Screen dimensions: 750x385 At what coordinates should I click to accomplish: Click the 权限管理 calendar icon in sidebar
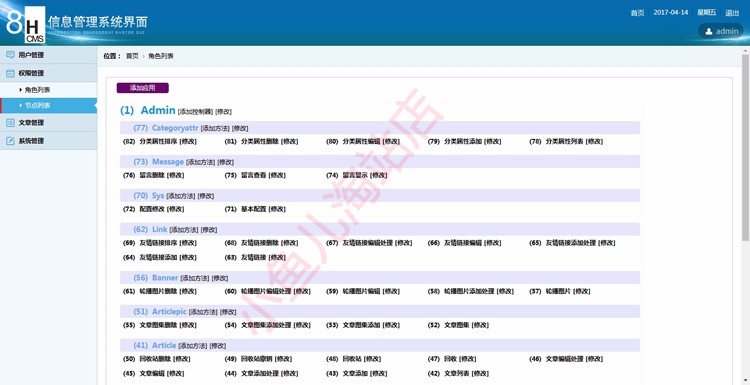pos(10,73)
